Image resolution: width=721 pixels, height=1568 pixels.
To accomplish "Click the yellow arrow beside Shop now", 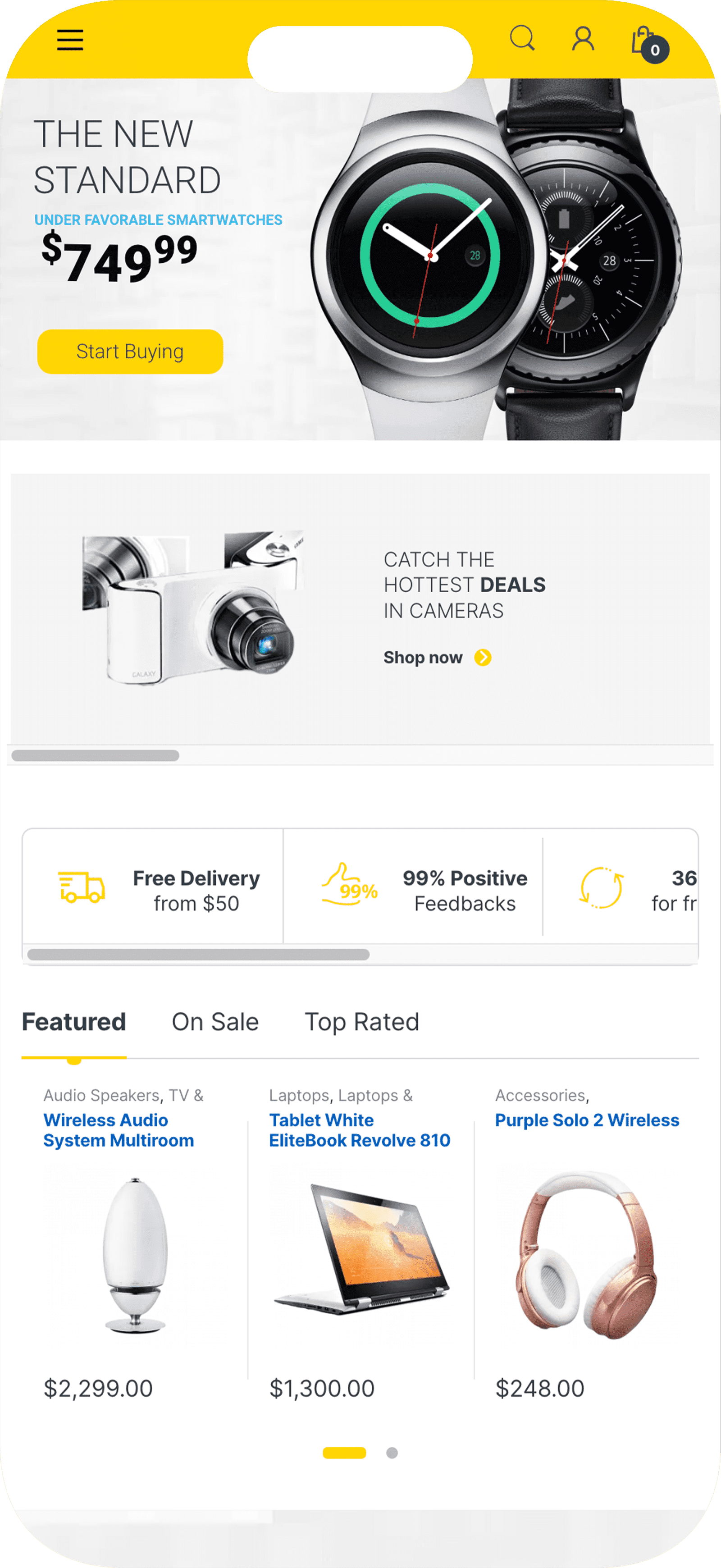I will (x=483, y=658).
